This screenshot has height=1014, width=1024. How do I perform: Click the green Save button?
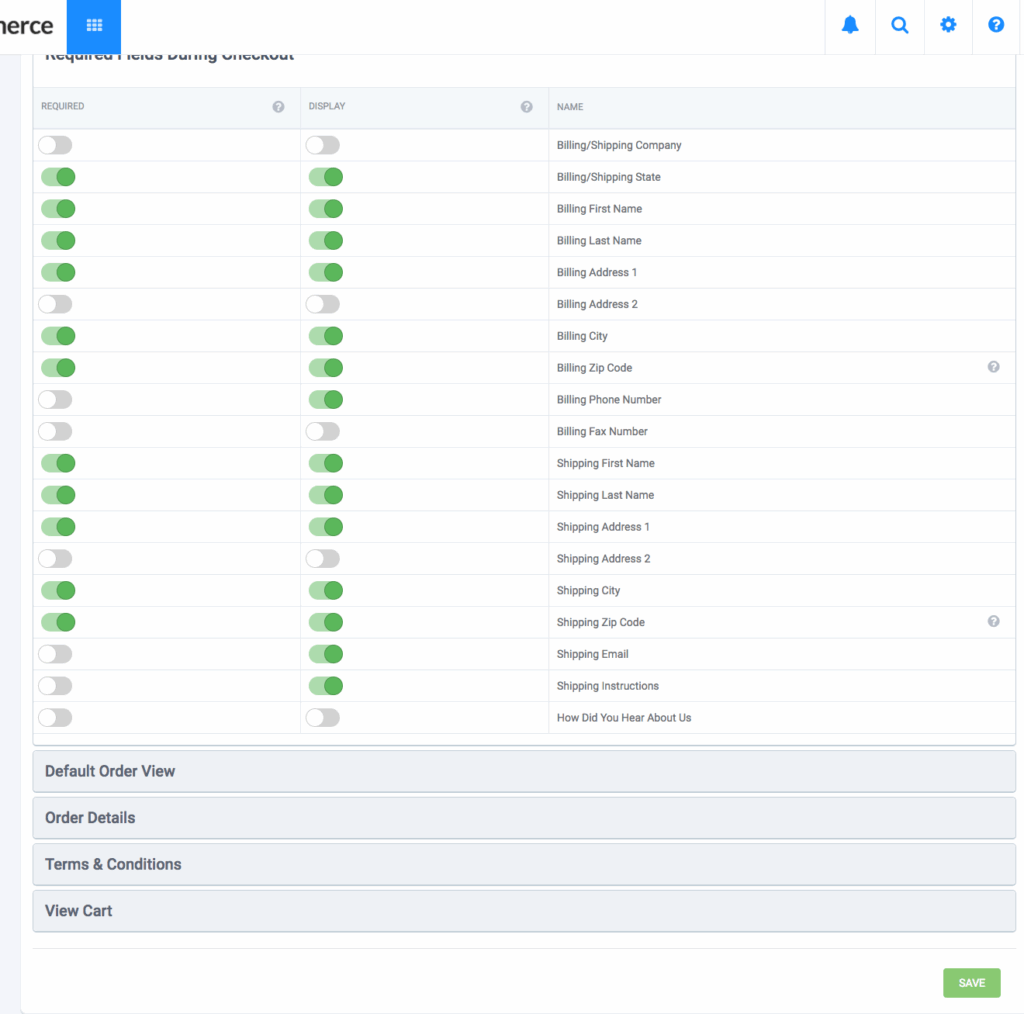971,983
